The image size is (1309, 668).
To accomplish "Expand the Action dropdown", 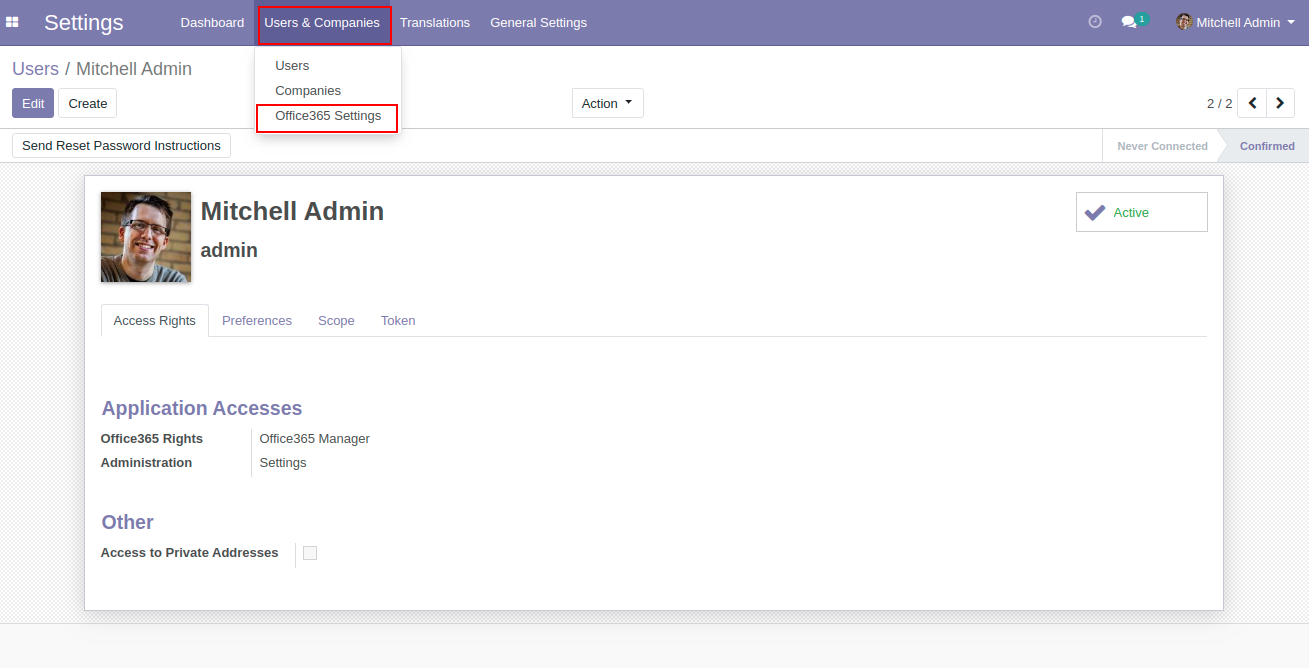I will [607, 103].
